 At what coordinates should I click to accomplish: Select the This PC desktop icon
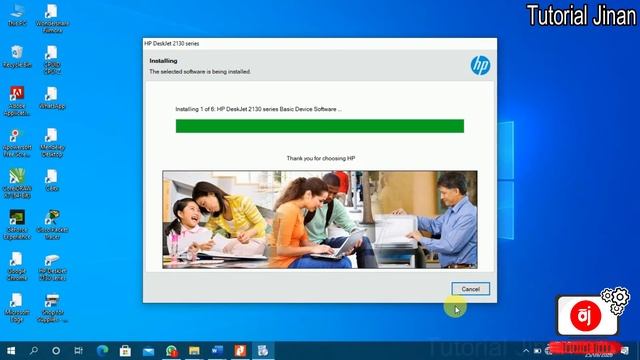click(x=17, y=16)
